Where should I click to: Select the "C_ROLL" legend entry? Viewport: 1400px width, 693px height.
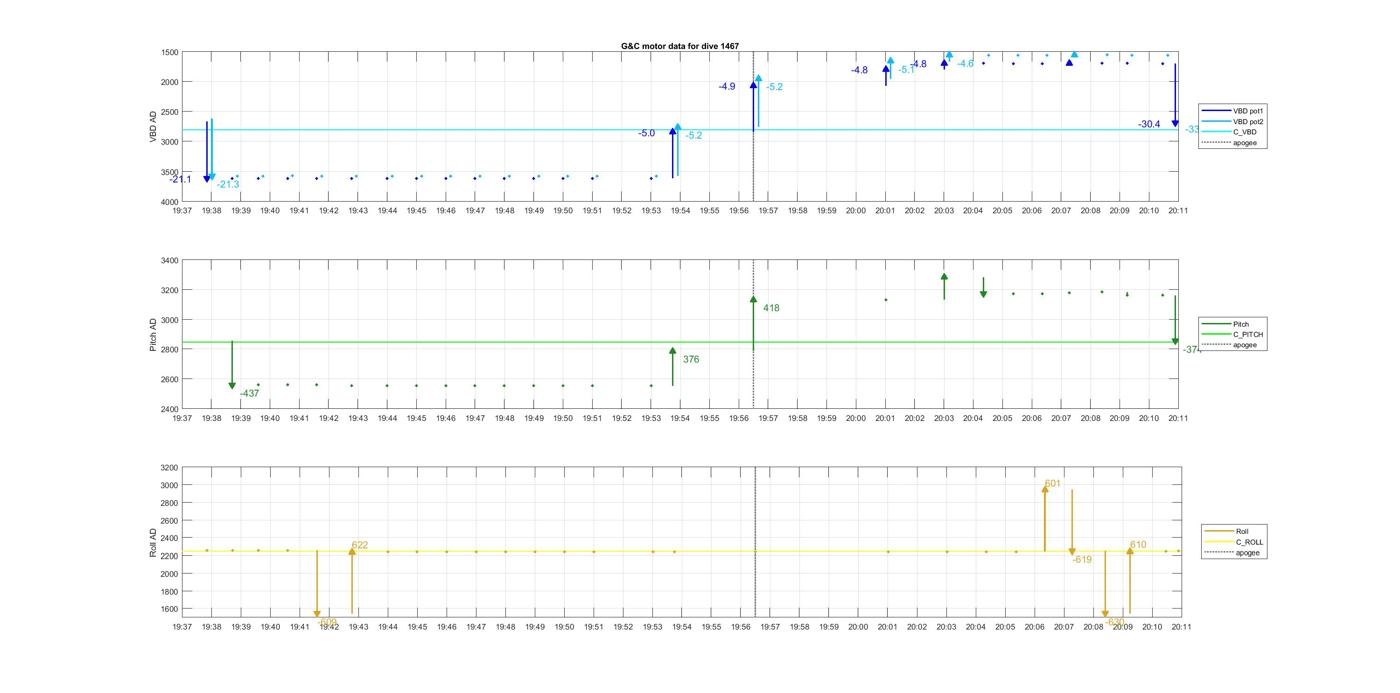click(1234, 542)
